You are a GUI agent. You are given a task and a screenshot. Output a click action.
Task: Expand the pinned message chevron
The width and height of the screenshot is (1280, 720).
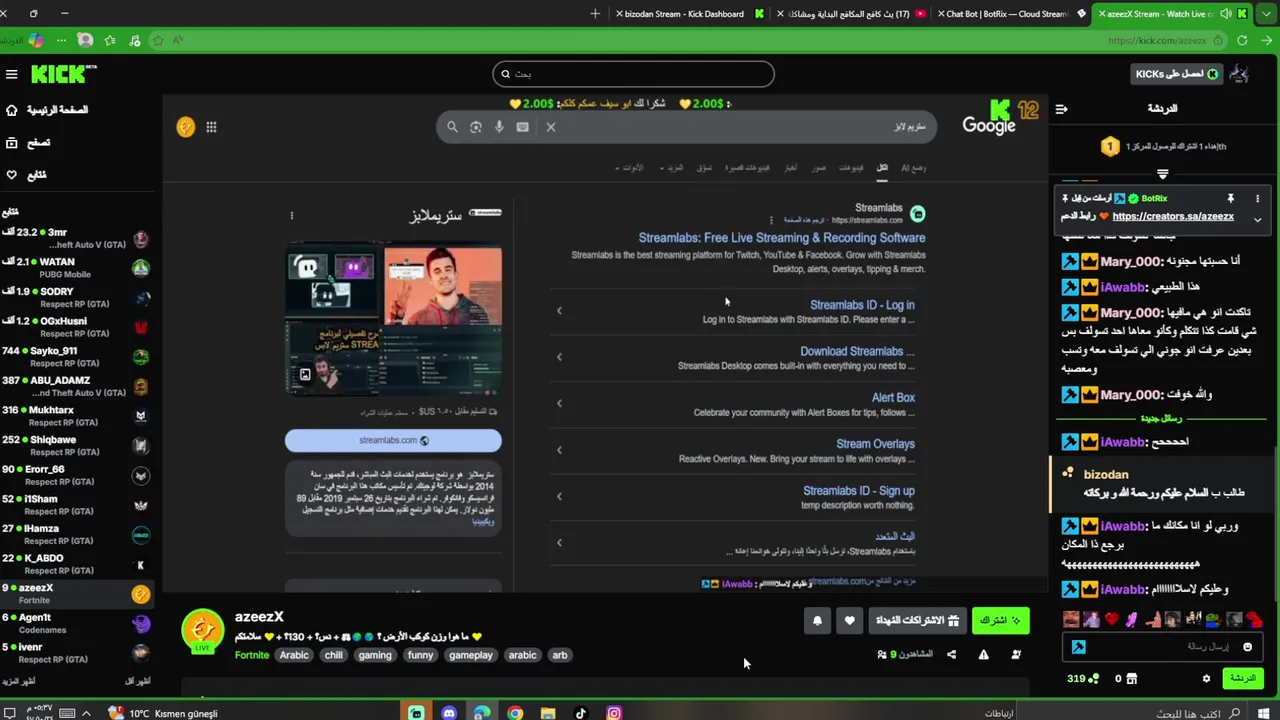click(1257, 219)
